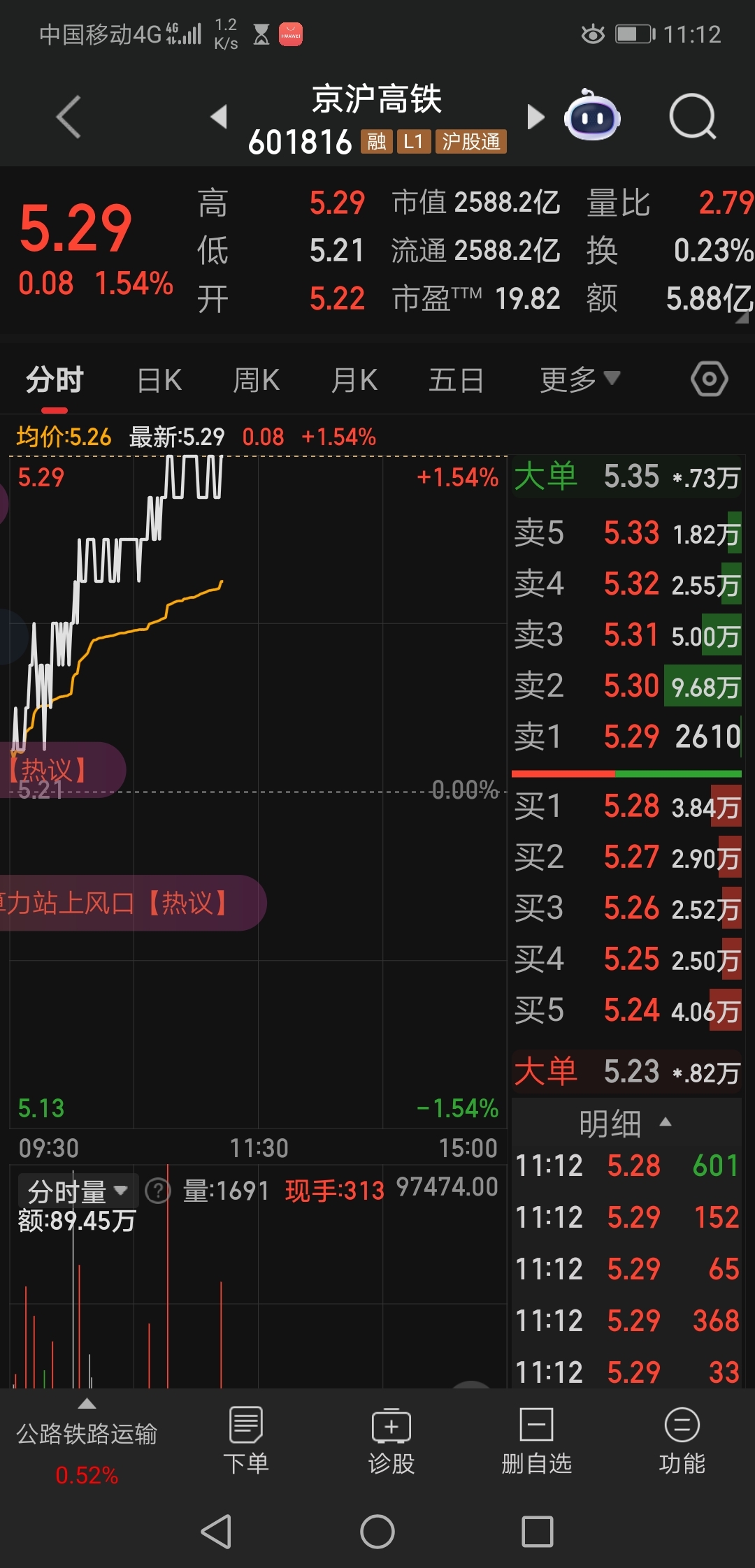The height and width of the screenshot is (1568, 755).
Task: Tap green 大单 row at 5.35
Action: point(626,477)
